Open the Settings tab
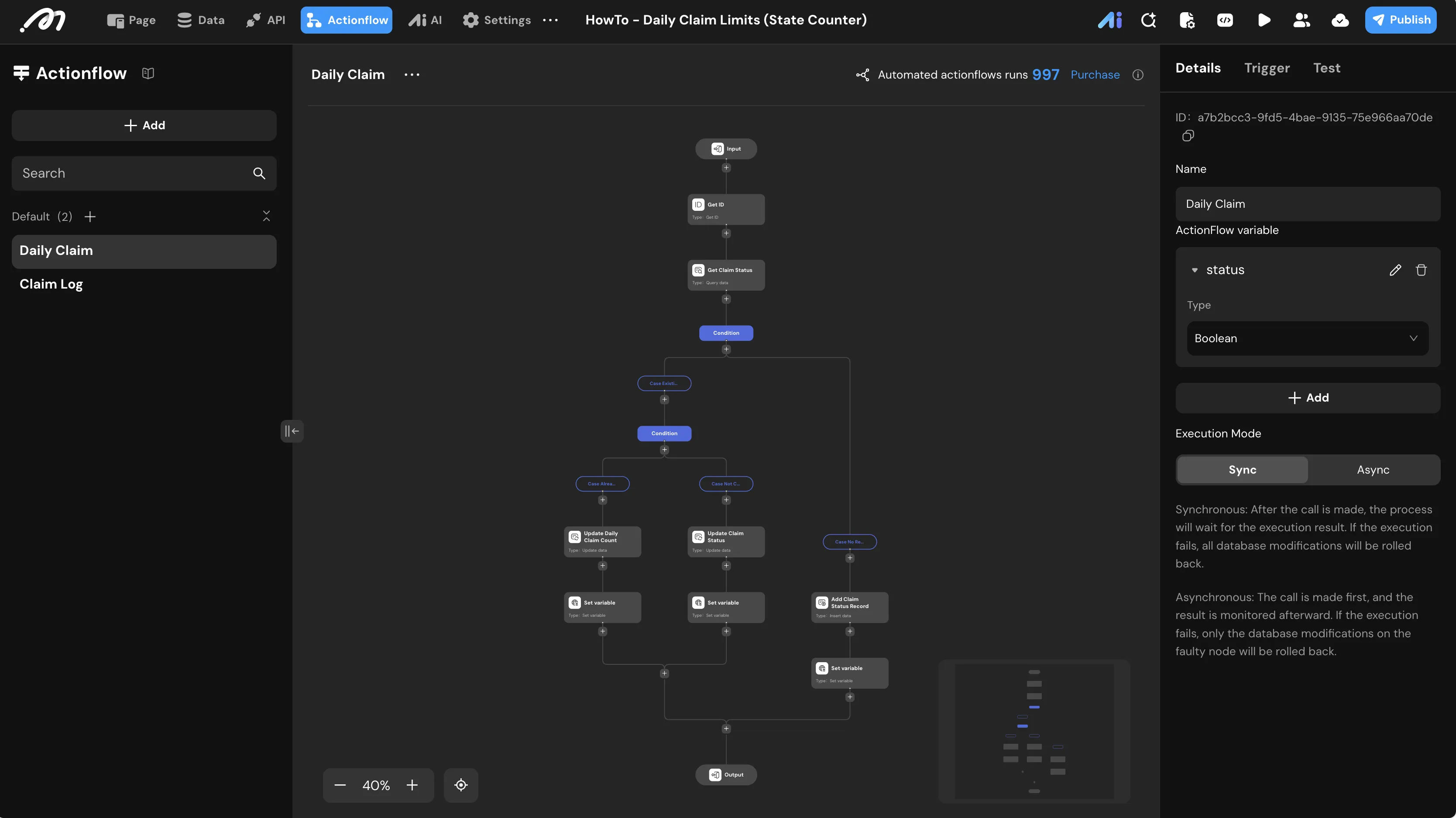Image resolution: width=1456 pixels, height=818 pixels. point(497,21)
